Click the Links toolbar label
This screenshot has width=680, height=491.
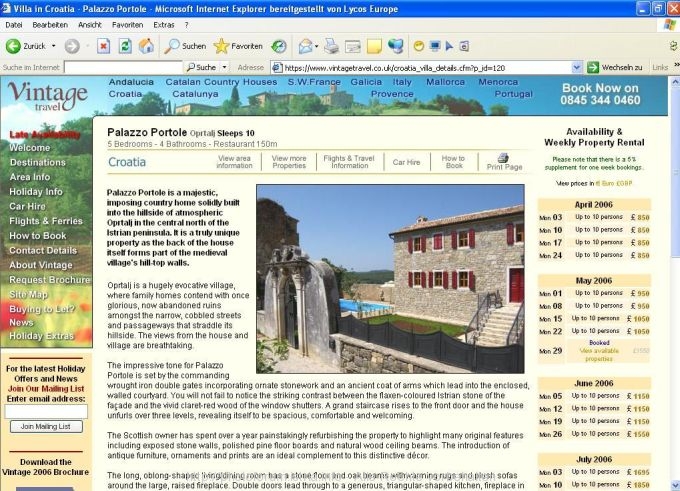[x=660, y=67]
